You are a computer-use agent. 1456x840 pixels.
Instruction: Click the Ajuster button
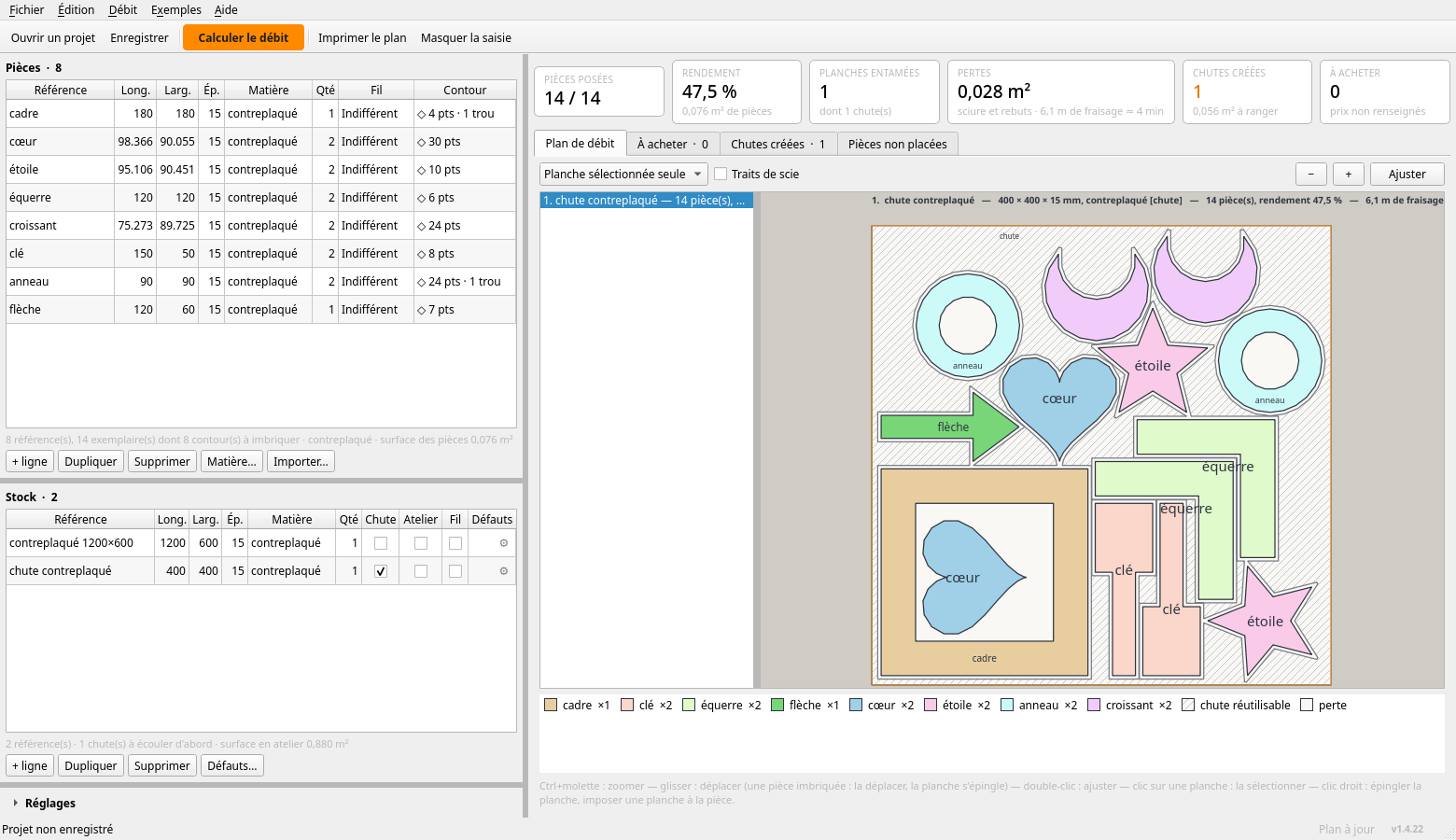(1407, 175)
